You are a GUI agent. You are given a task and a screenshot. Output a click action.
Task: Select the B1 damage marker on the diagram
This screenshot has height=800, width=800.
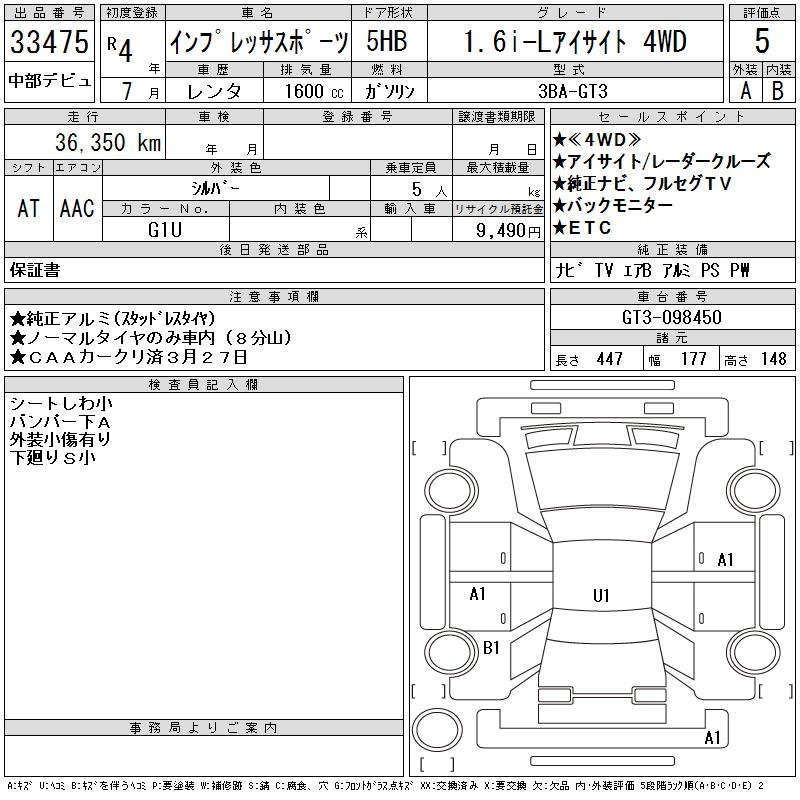point(491,648)
